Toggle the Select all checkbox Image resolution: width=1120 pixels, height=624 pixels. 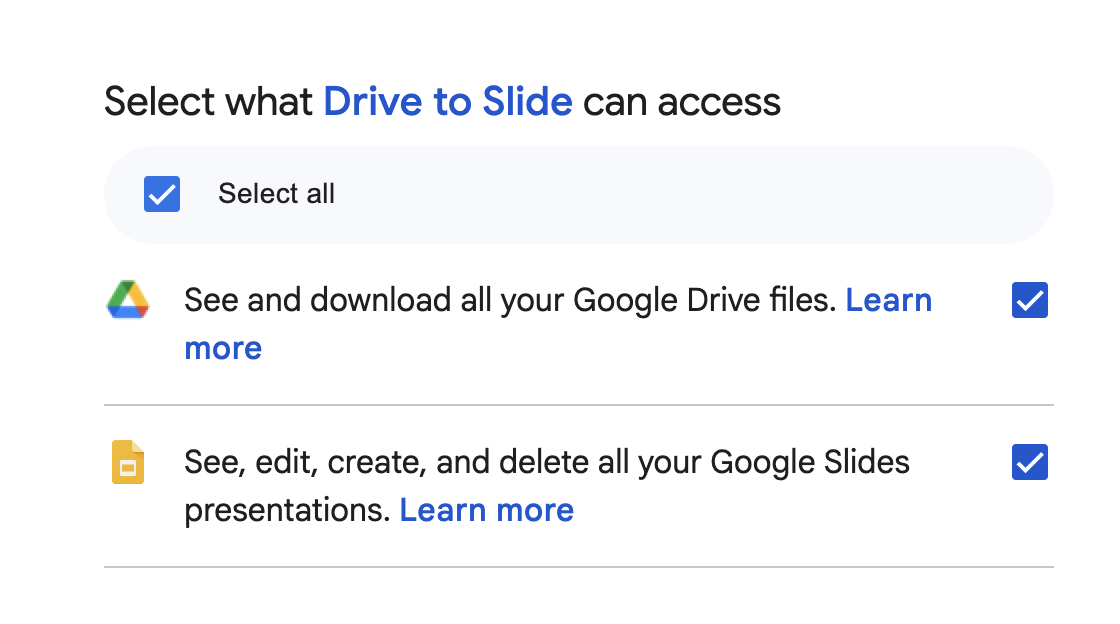(x=162, y=194)
